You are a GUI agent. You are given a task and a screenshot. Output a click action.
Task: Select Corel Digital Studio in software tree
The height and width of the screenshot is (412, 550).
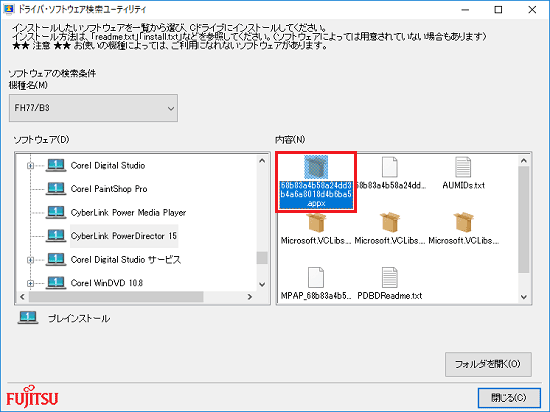(108, 166)
